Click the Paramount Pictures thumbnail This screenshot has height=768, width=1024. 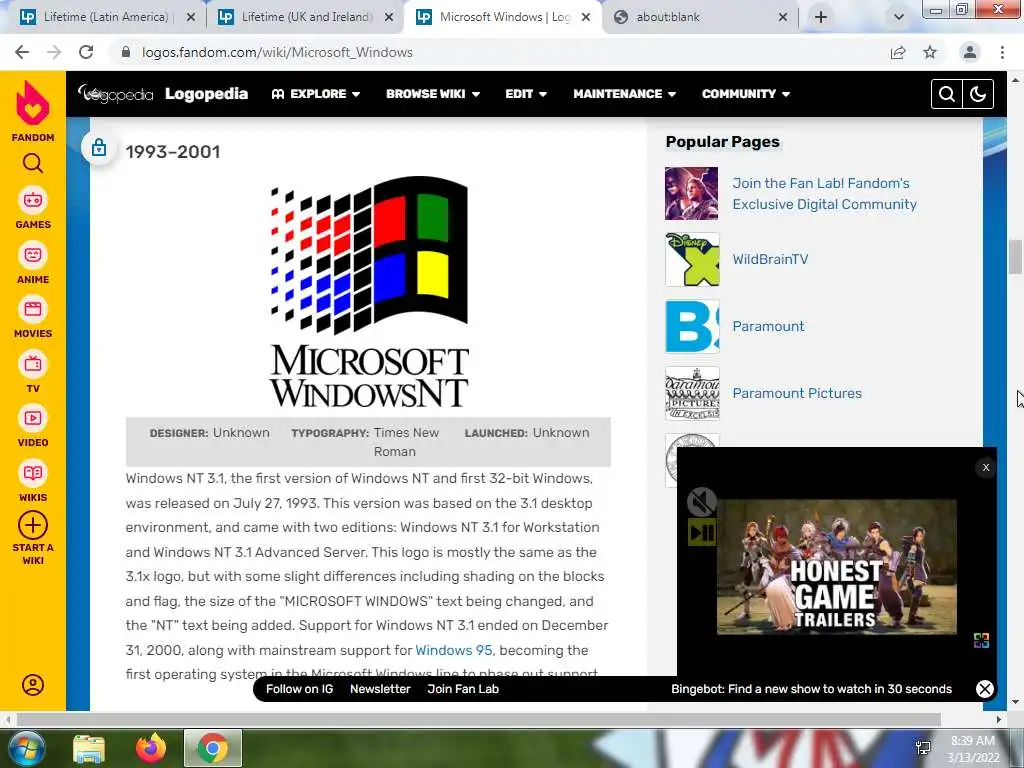(x=692, y=393)
